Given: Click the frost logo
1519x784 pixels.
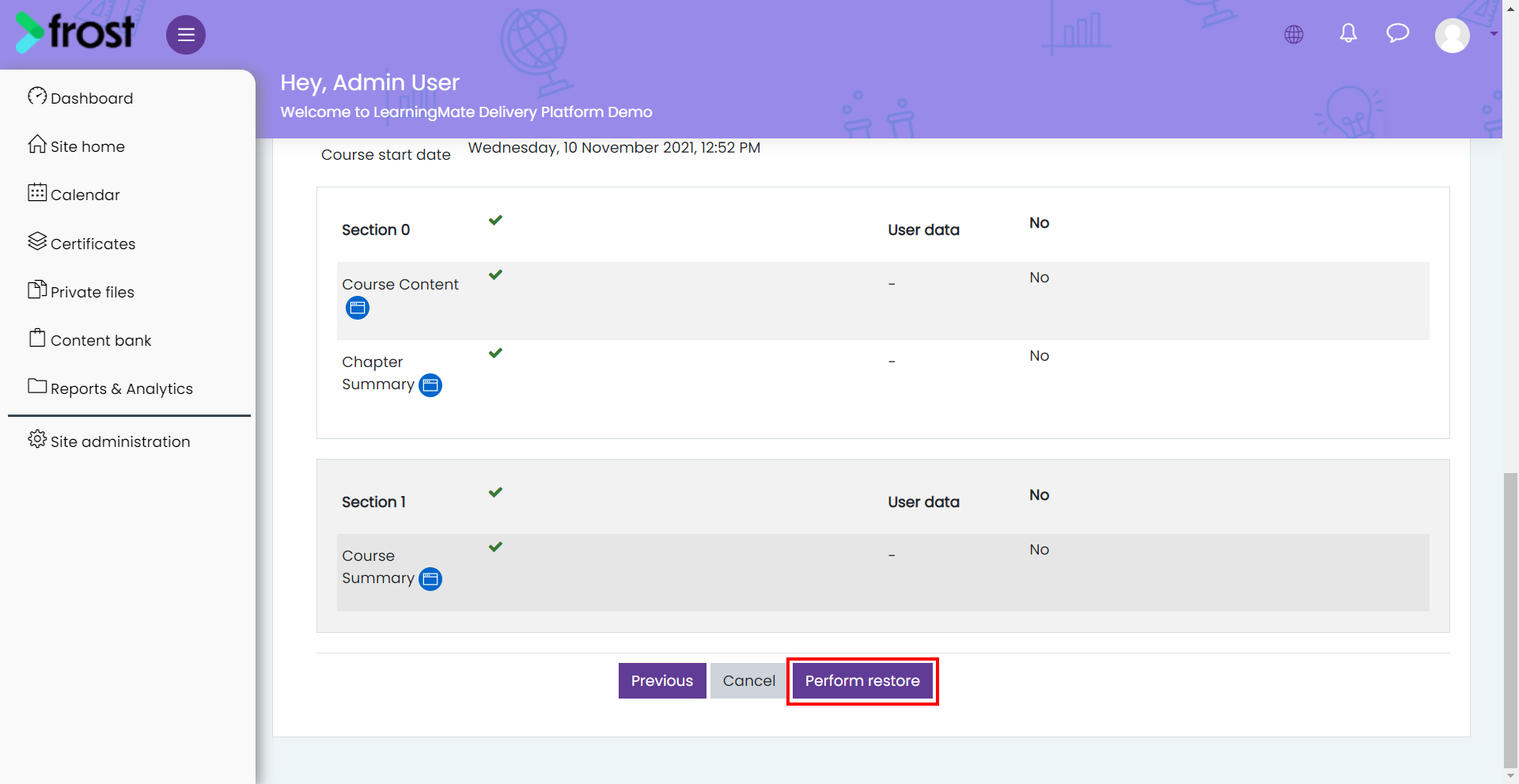Looking at the screenshot, I should coord(75,32).
